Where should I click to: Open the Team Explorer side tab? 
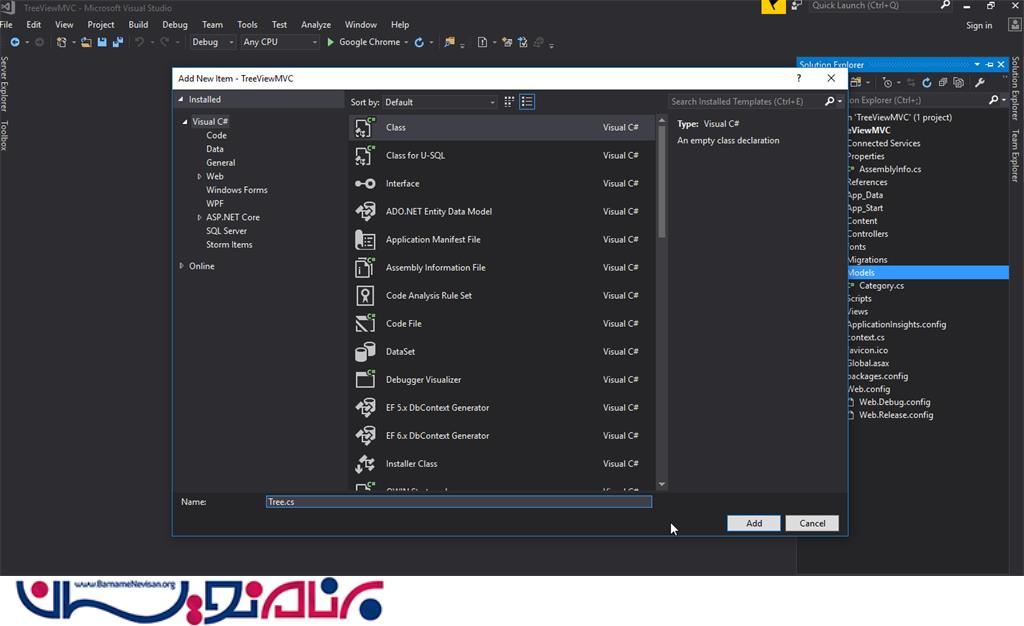[1016, 156]
